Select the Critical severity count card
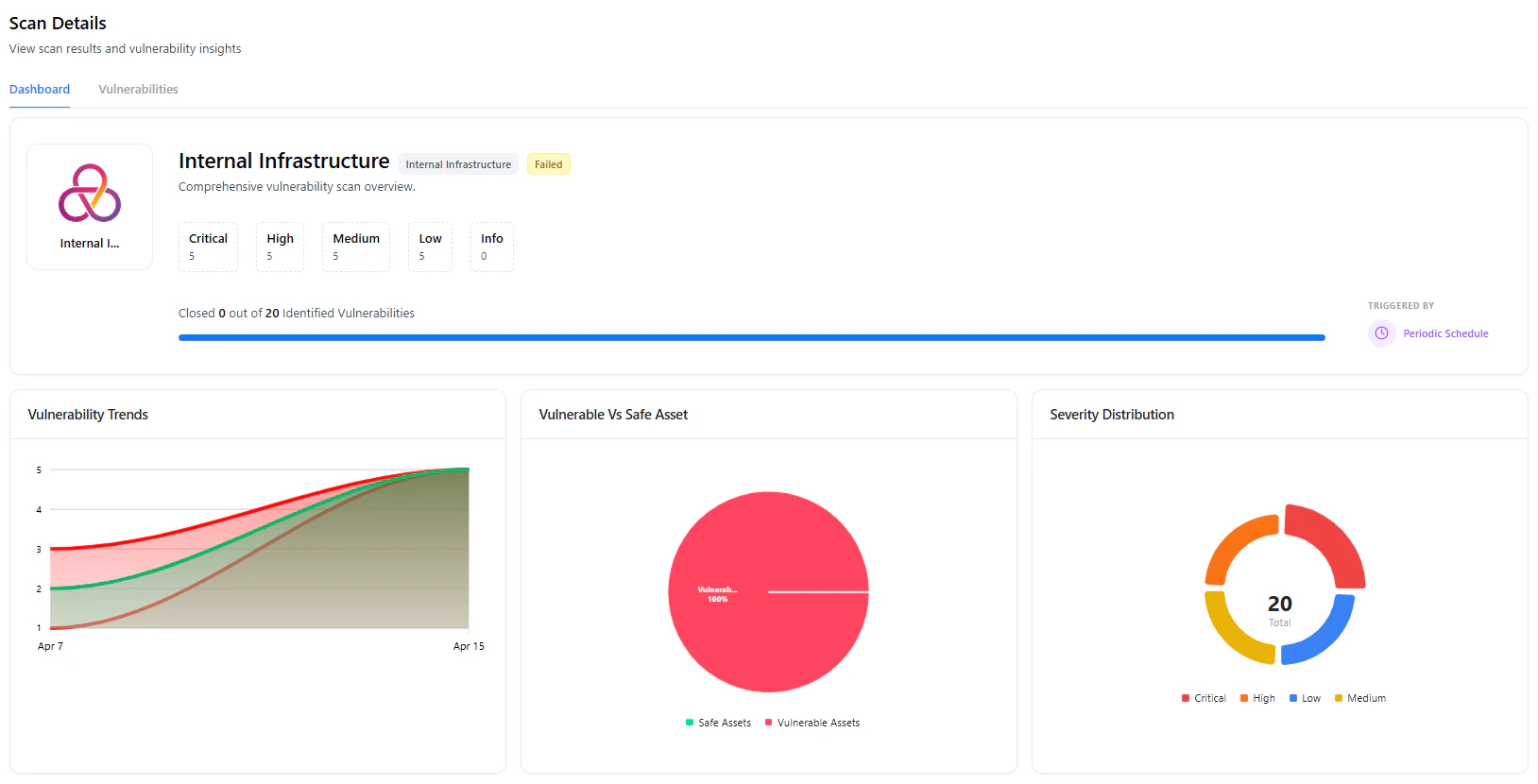 [x=208, y=247]
